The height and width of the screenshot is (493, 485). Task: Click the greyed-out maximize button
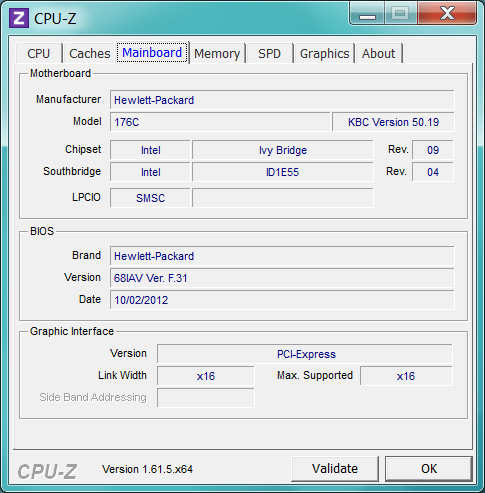click(400, 13)
